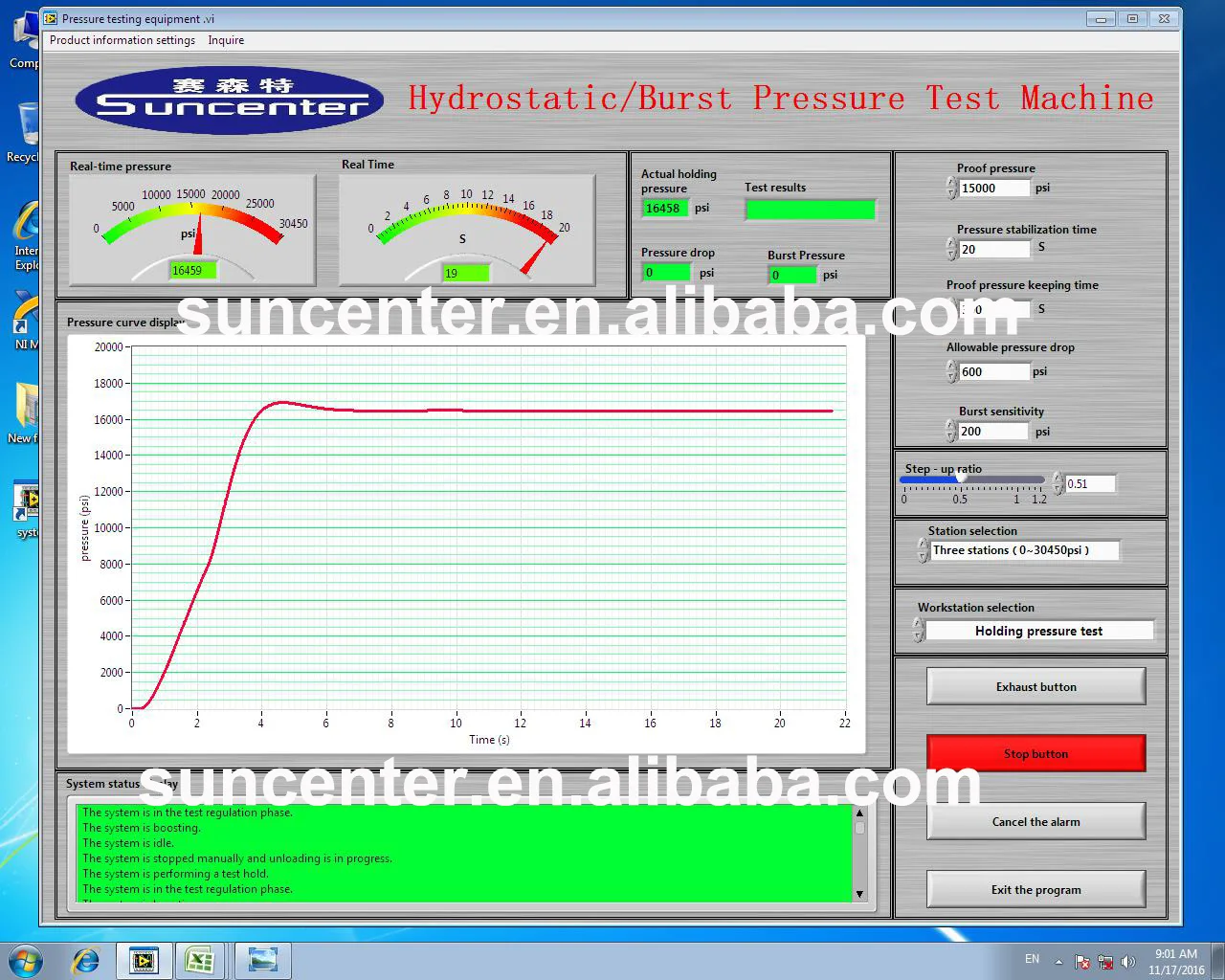Click the volume speaker tray icon
Viewport: 1225px width, 980px height.
point(1128,962)
